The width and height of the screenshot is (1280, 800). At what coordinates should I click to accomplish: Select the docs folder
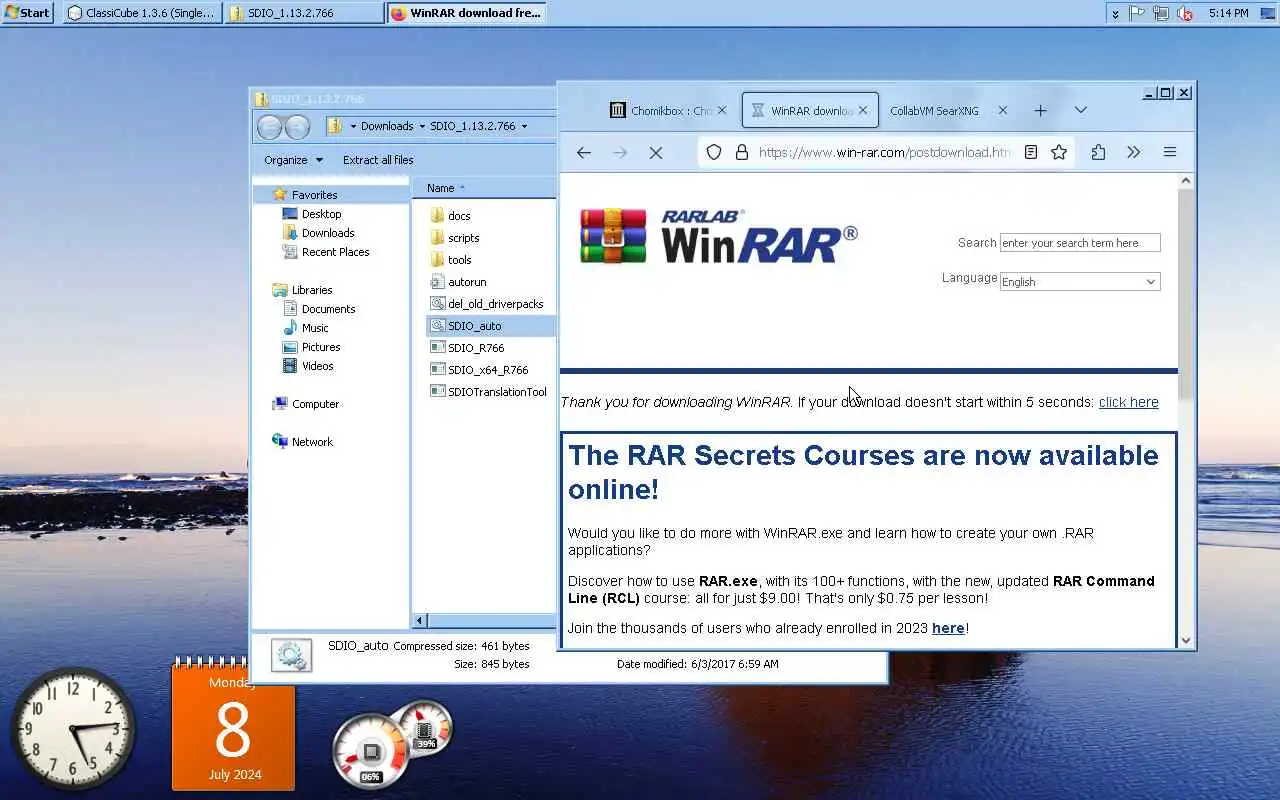coord(459,216)
